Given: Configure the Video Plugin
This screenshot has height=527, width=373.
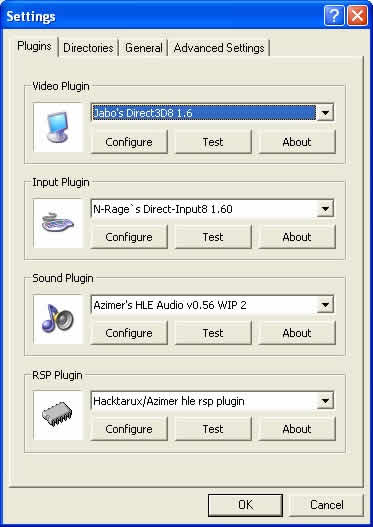Looking at the screenshot, I should click(x=129, y=142).
